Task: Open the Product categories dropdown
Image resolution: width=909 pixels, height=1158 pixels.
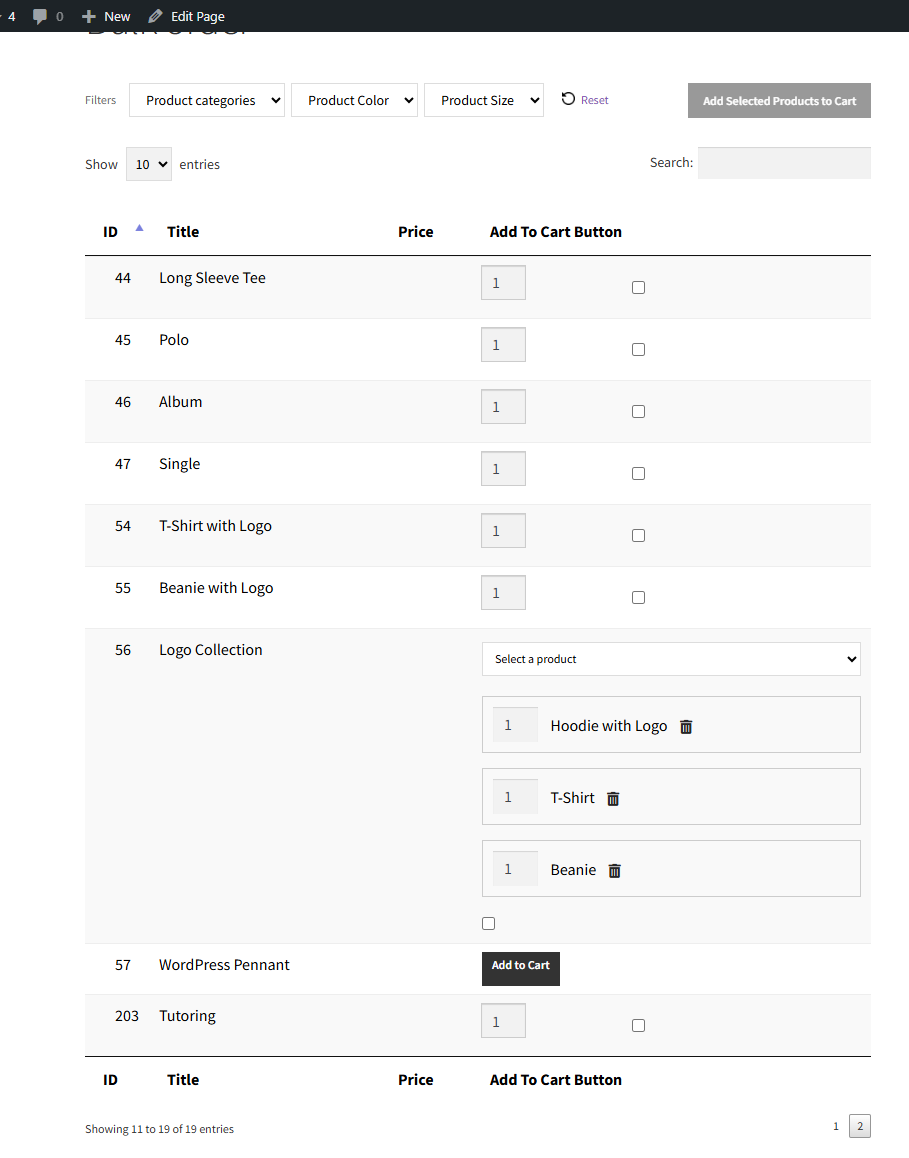Action: pos(206,100)
